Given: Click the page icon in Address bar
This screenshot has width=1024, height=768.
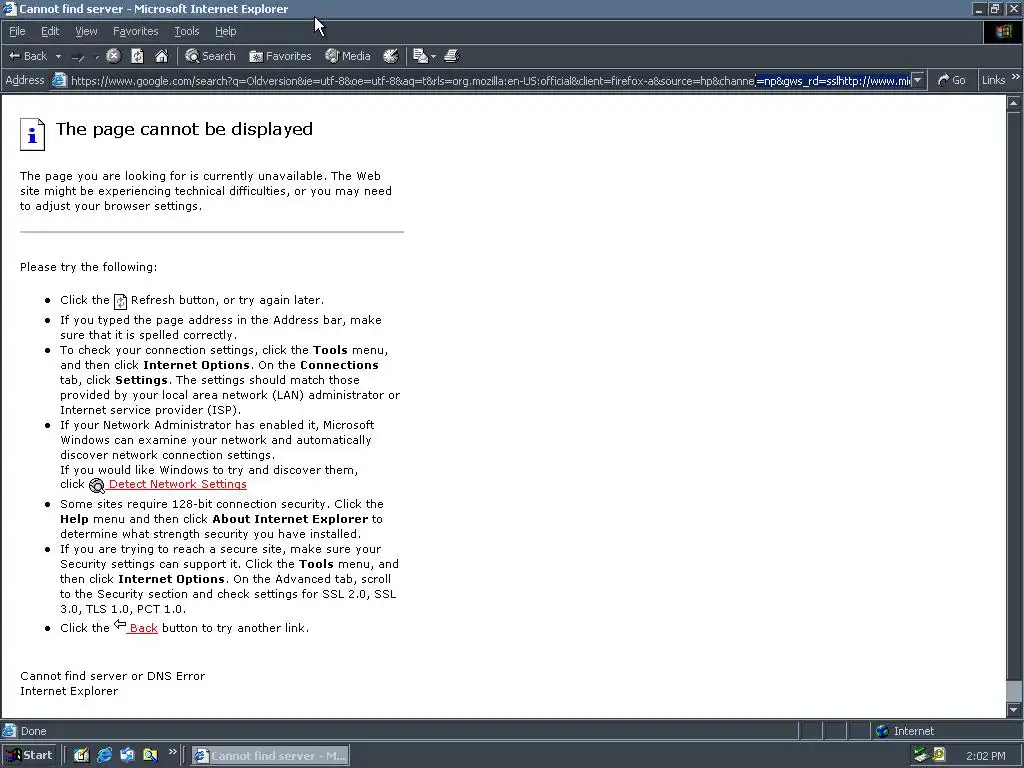Looking at the screenshot, I should coord(59,81).
